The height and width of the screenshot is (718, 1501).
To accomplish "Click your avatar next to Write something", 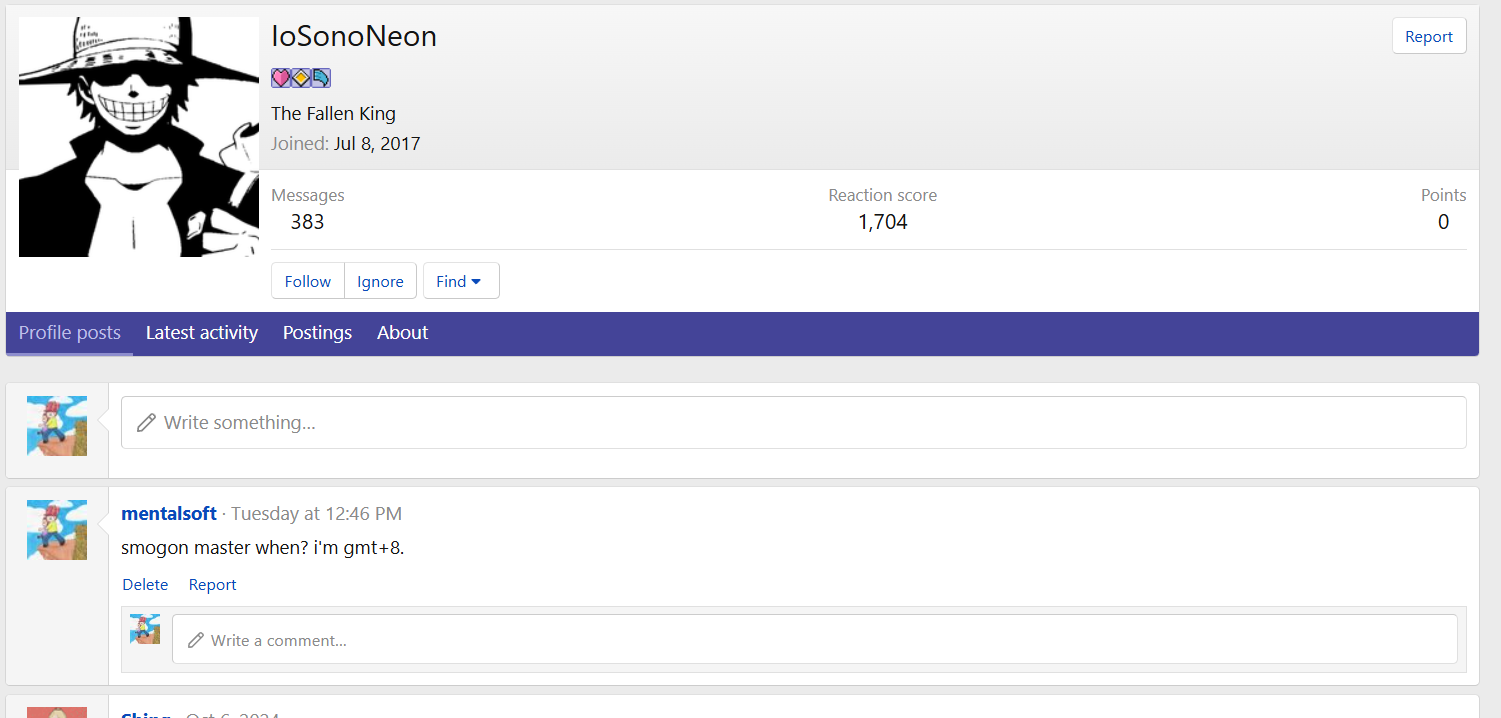I will click(57, 425).
